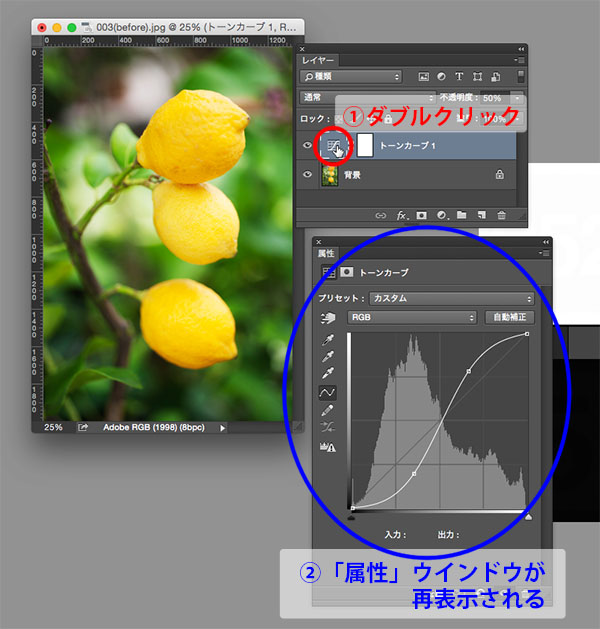Open the 種類 layer filter dropdown
600x629 pixels.
point(354,77)
